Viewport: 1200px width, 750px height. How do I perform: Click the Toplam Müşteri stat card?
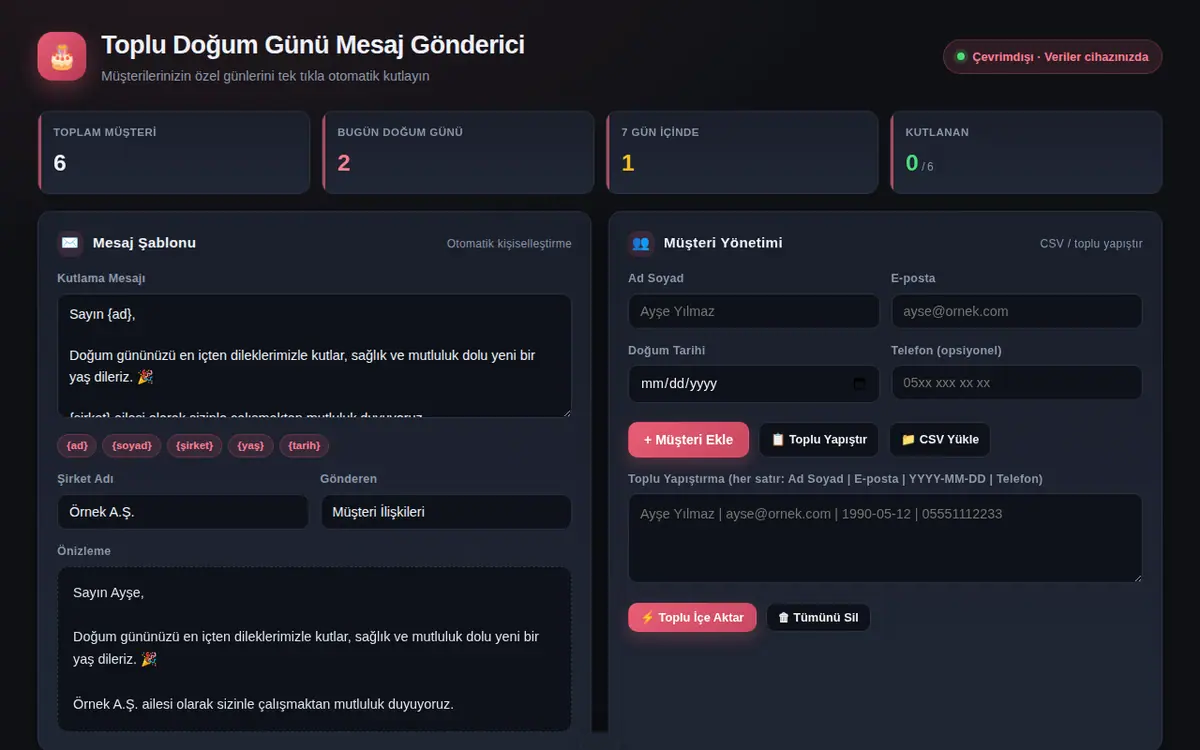click(x=174, y=152)
